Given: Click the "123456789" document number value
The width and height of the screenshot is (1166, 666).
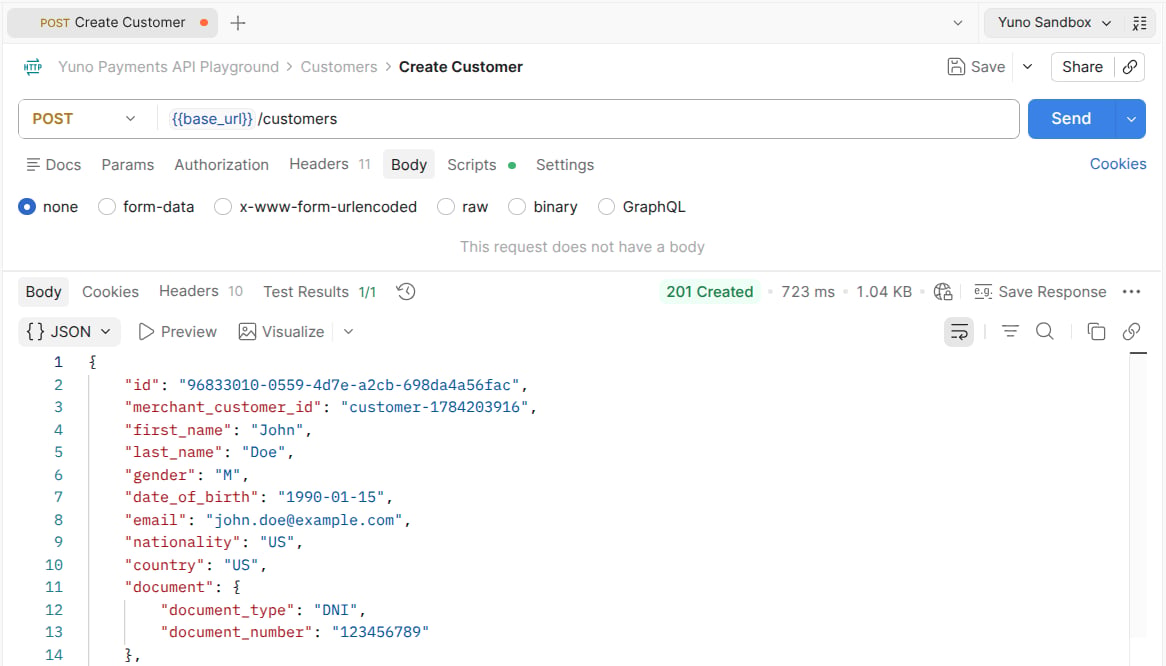Looking at the screenshot, I should click(x=380, y=633).
